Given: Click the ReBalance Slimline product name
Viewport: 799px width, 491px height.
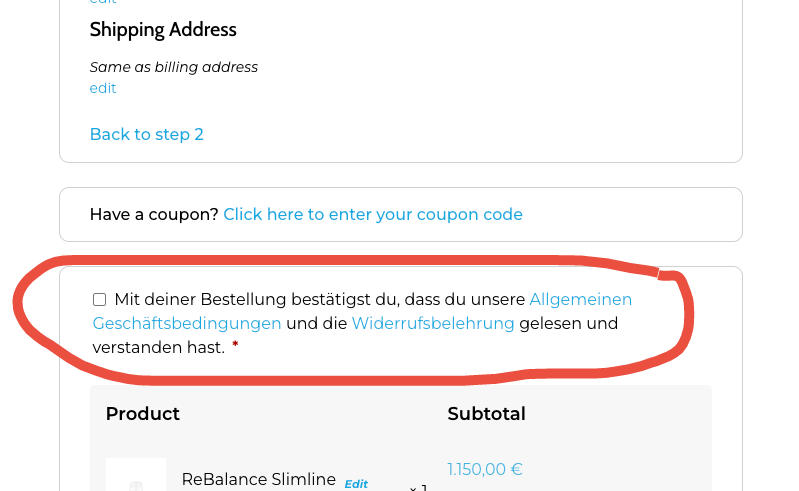Looking at the screenshot, I should coord(259,479).
